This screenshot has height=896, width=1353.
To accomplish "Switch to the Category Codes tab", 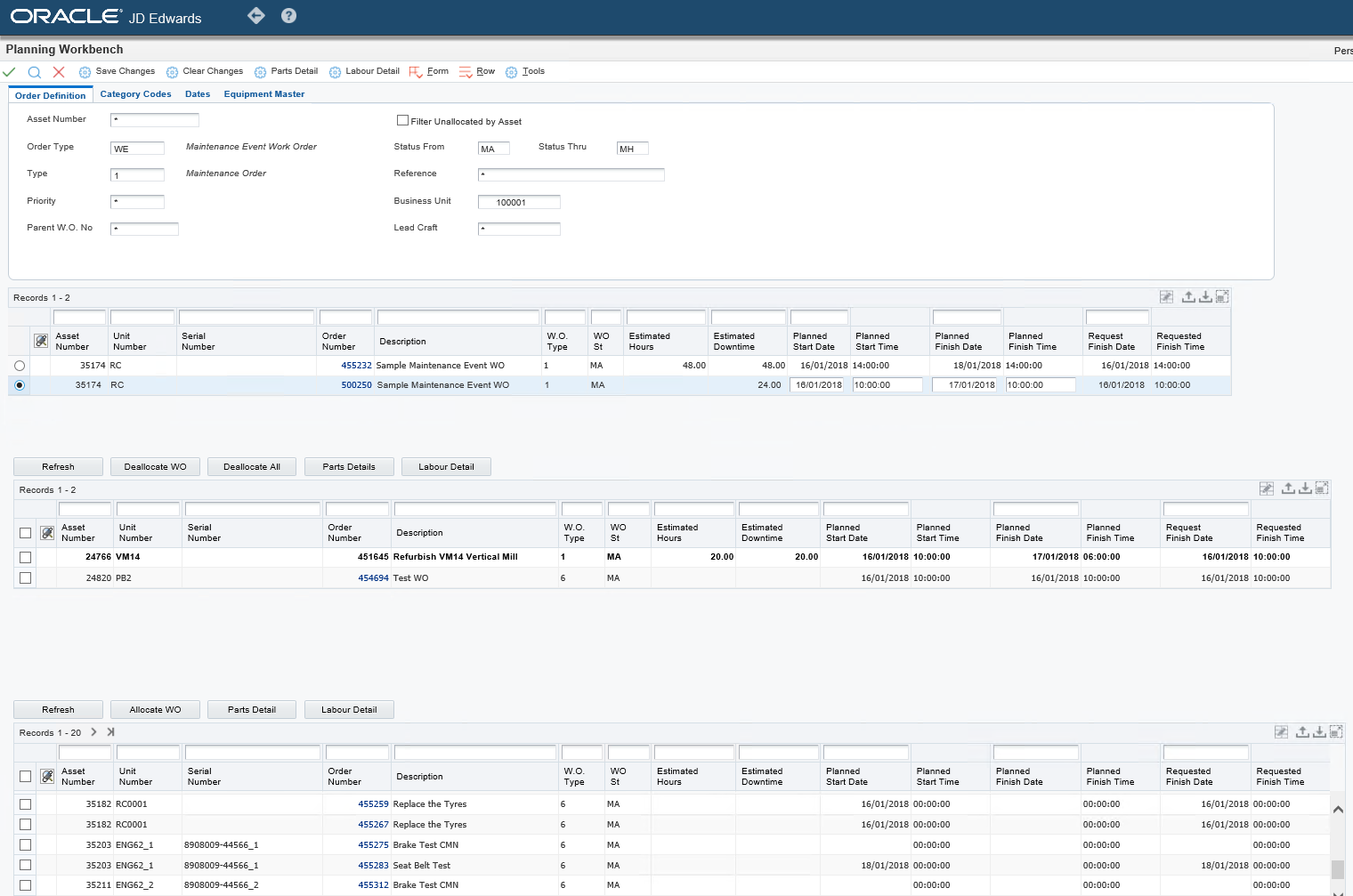I will (x=135, y=94).
